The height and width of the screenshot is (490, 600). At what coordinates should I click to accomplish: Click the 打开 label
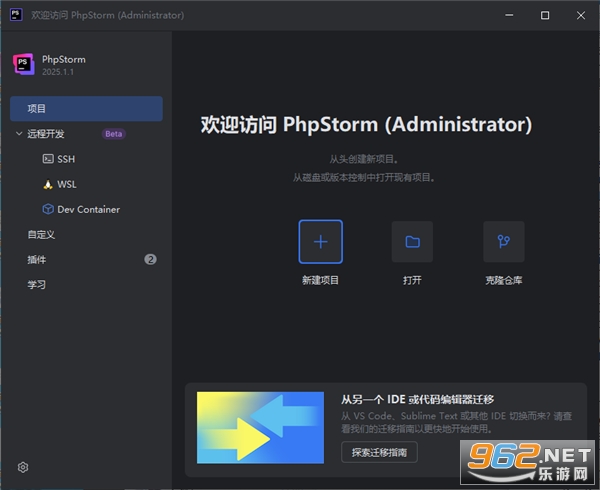(x=412, y=280)
